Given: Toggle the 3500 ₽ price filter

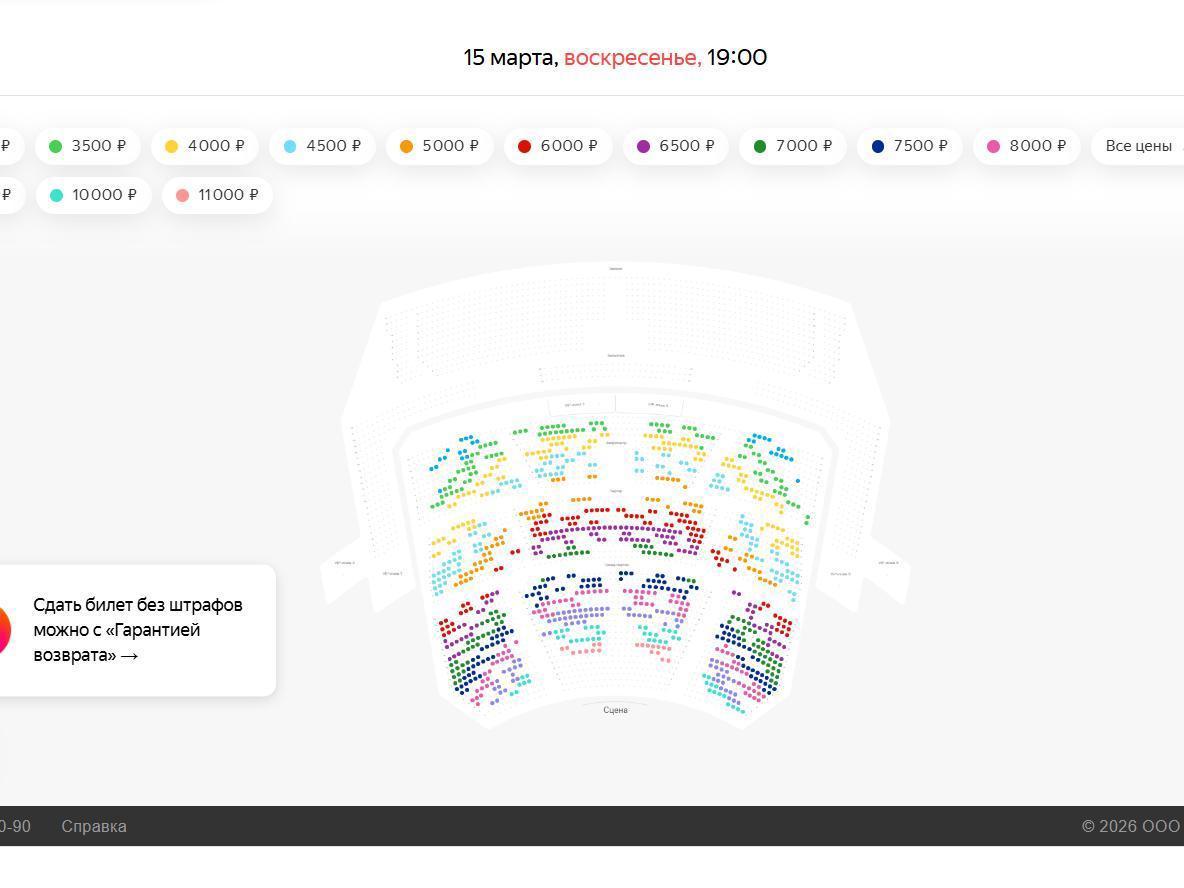Looking at the screenshot, I should (88, 146).
